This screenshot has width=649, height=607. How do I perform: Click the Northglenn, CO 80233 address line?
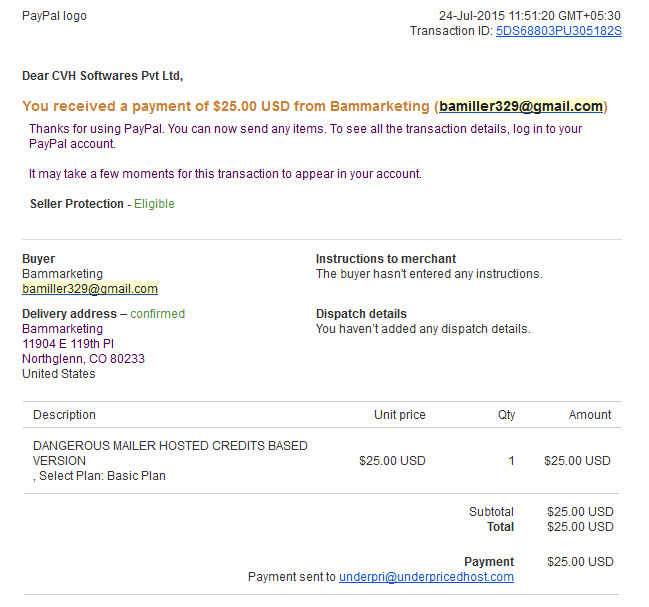(83, 359)
